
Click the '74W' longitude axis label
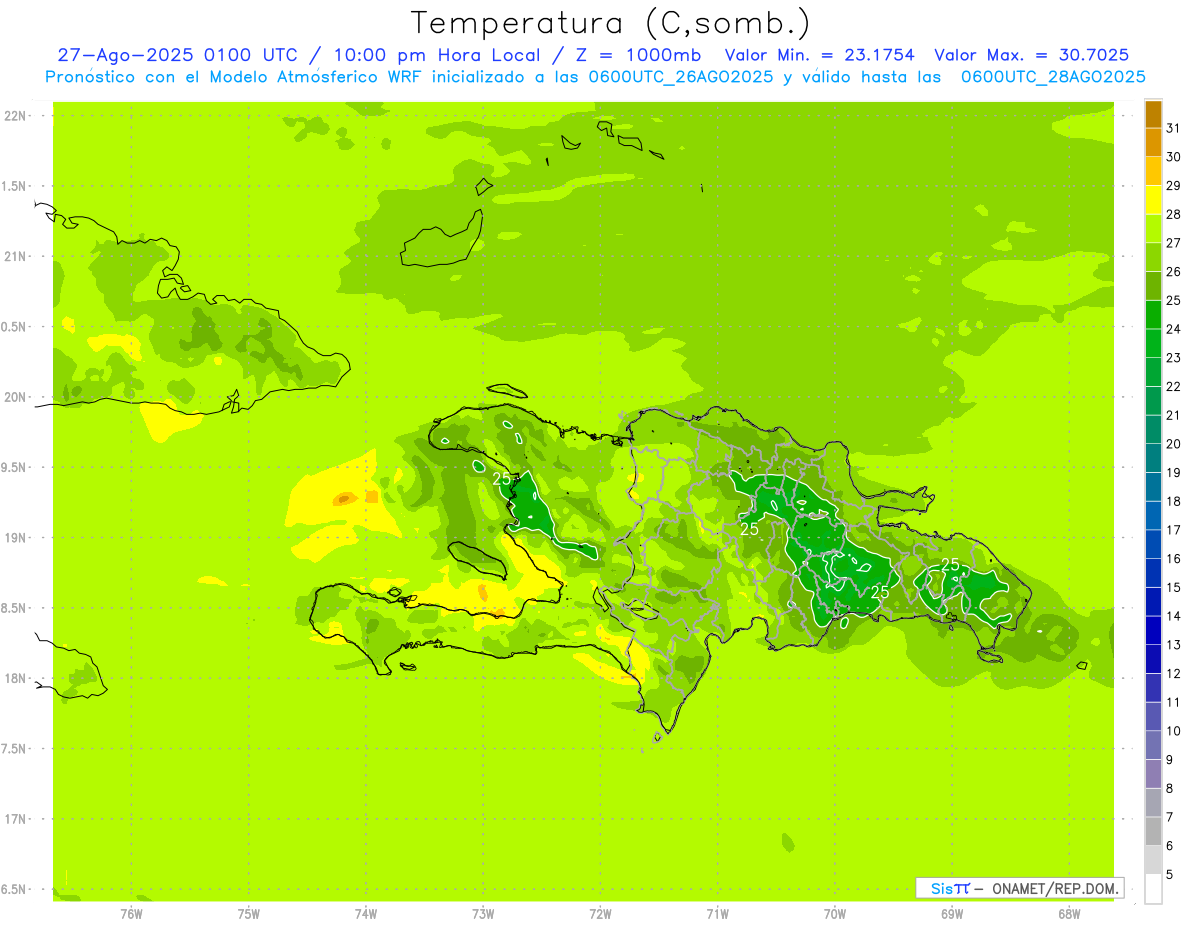[366, 914]
